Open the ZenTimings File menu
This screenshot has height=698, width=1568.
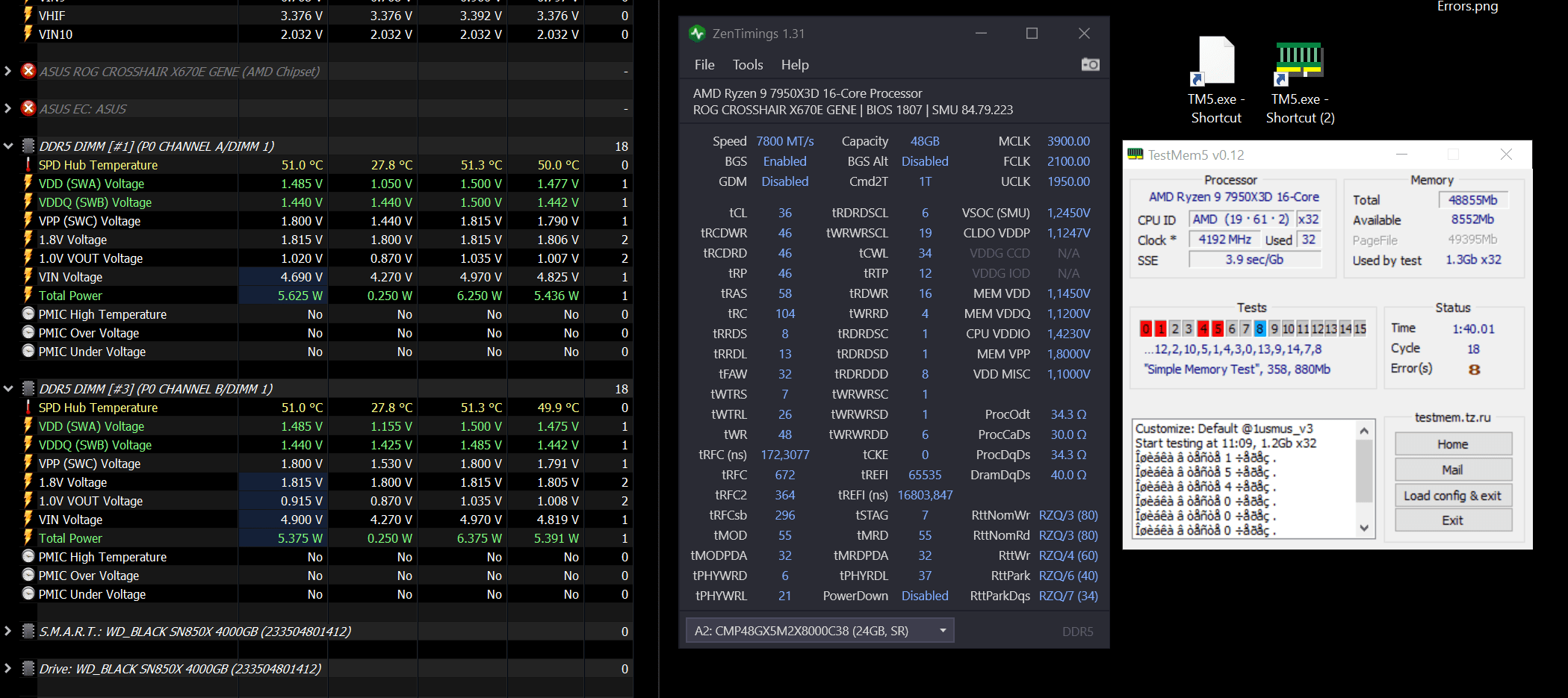(704, 65)
